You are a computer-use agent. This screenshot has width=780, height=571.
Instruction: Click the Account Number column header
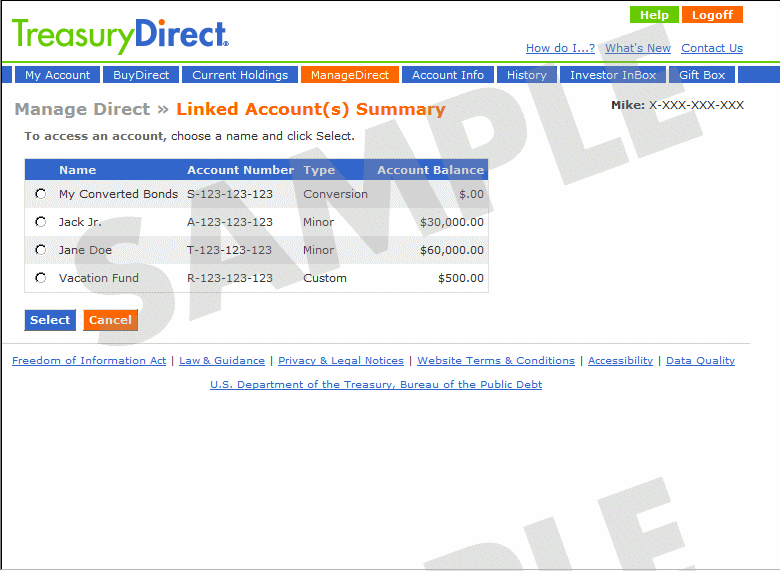tap(240, 170)
